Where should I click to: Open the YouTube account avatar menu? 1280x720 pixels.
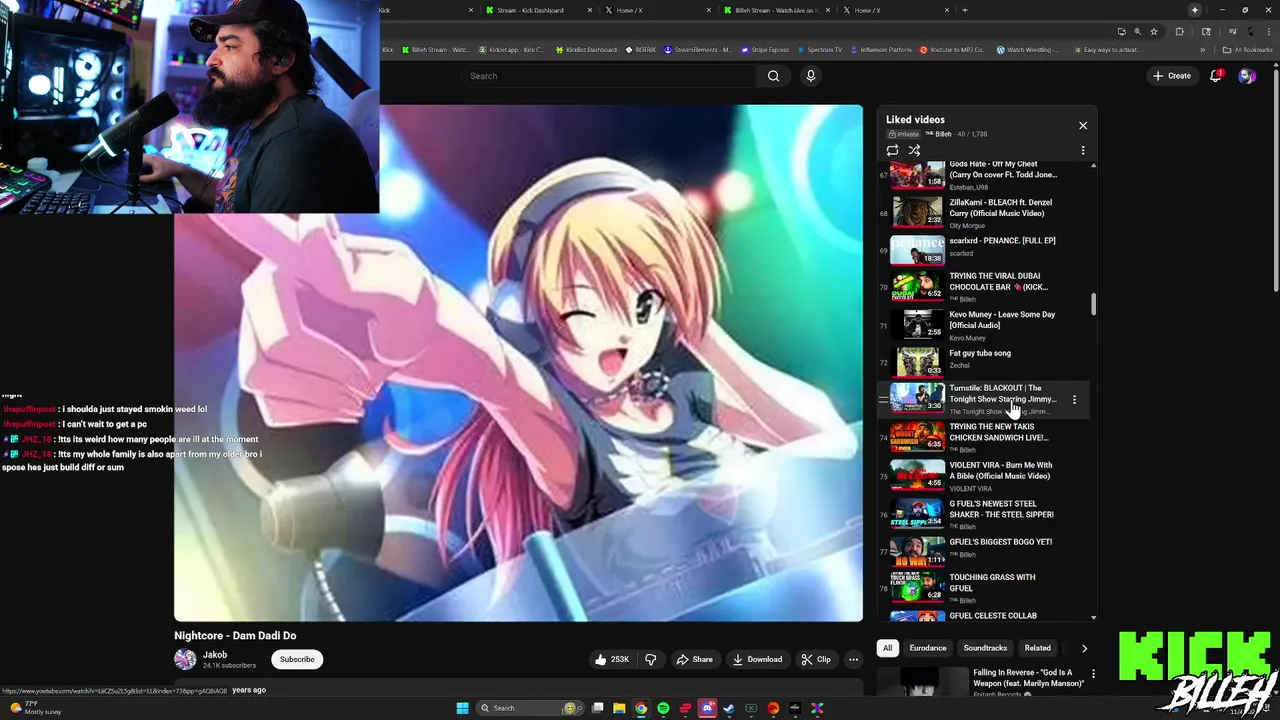tap(1247, 76)
